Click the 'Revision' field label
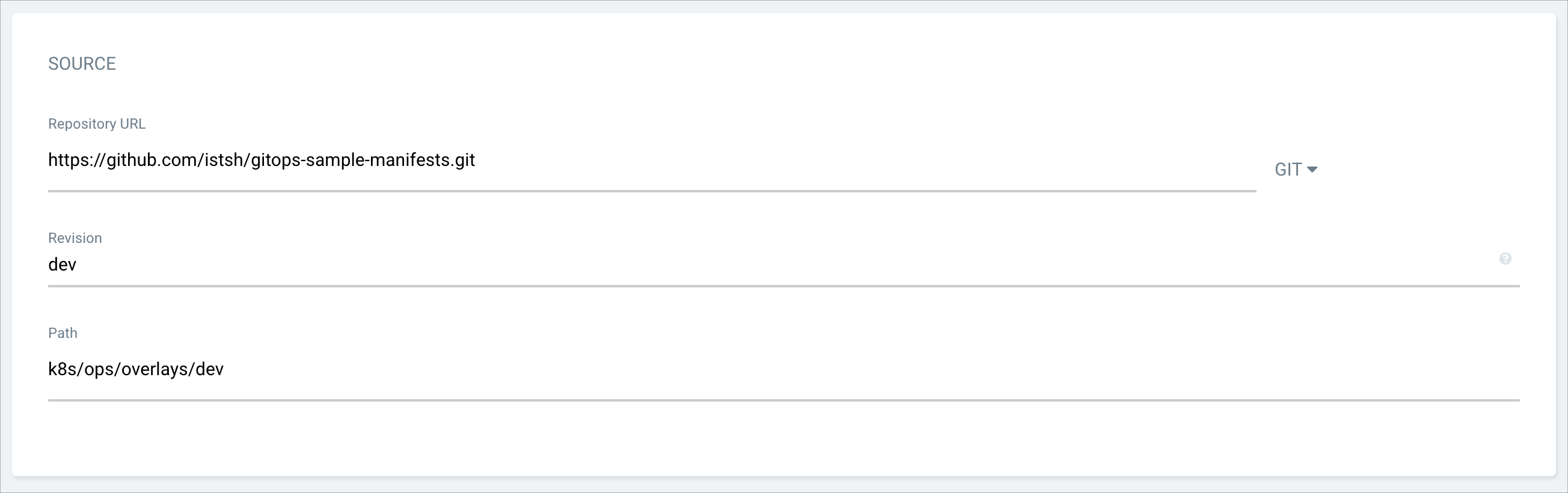Image resolution: width=1568 pixels, height=493 pixels. pos(75,238)
